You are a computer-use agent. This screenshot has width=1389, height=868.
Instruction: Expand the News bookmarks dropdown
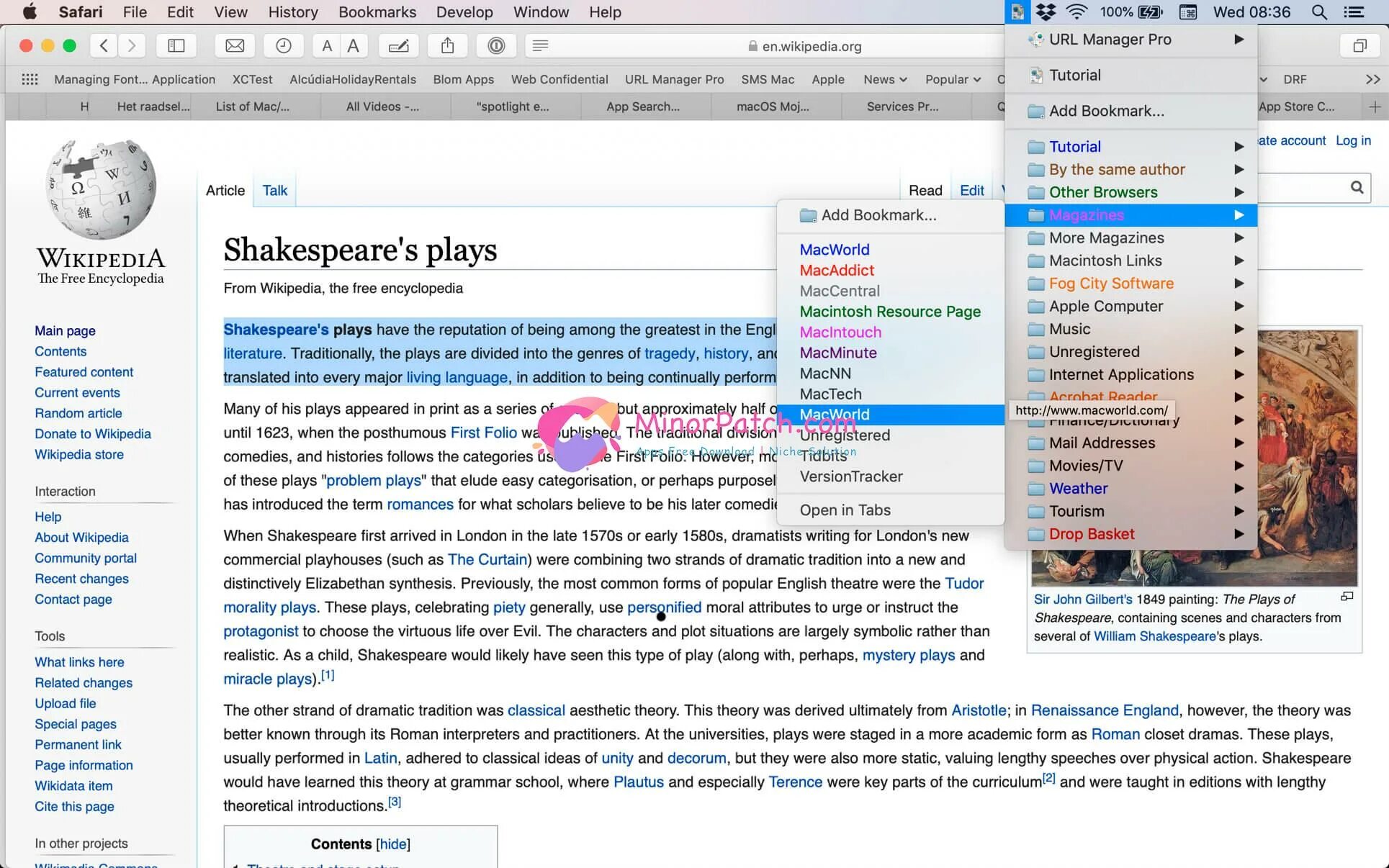(885, 79)
